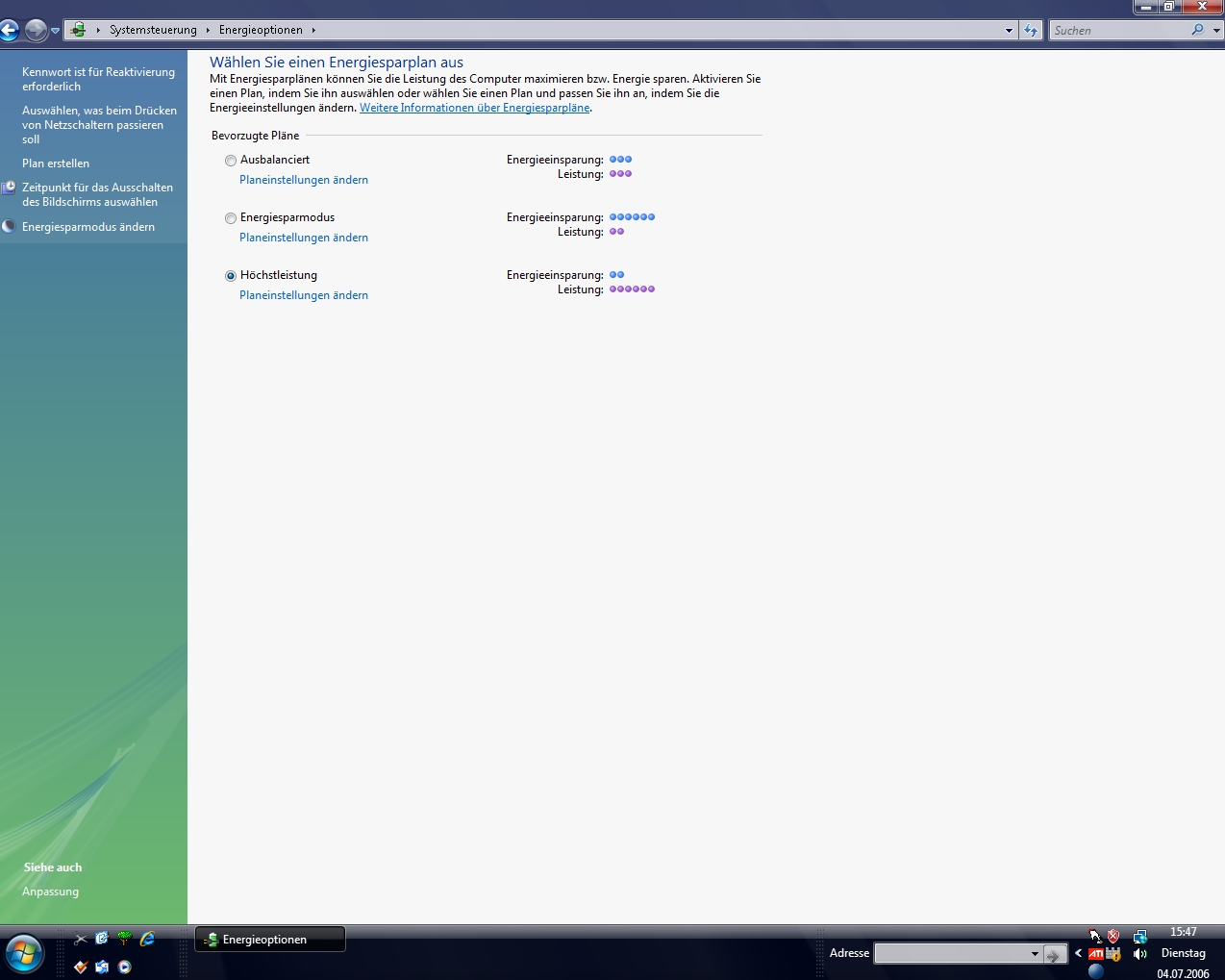Screen dimensions: 1225x980
Task: Open 'Weitere Informationen über Energiesparpläne' link
Action: [474, 108]
